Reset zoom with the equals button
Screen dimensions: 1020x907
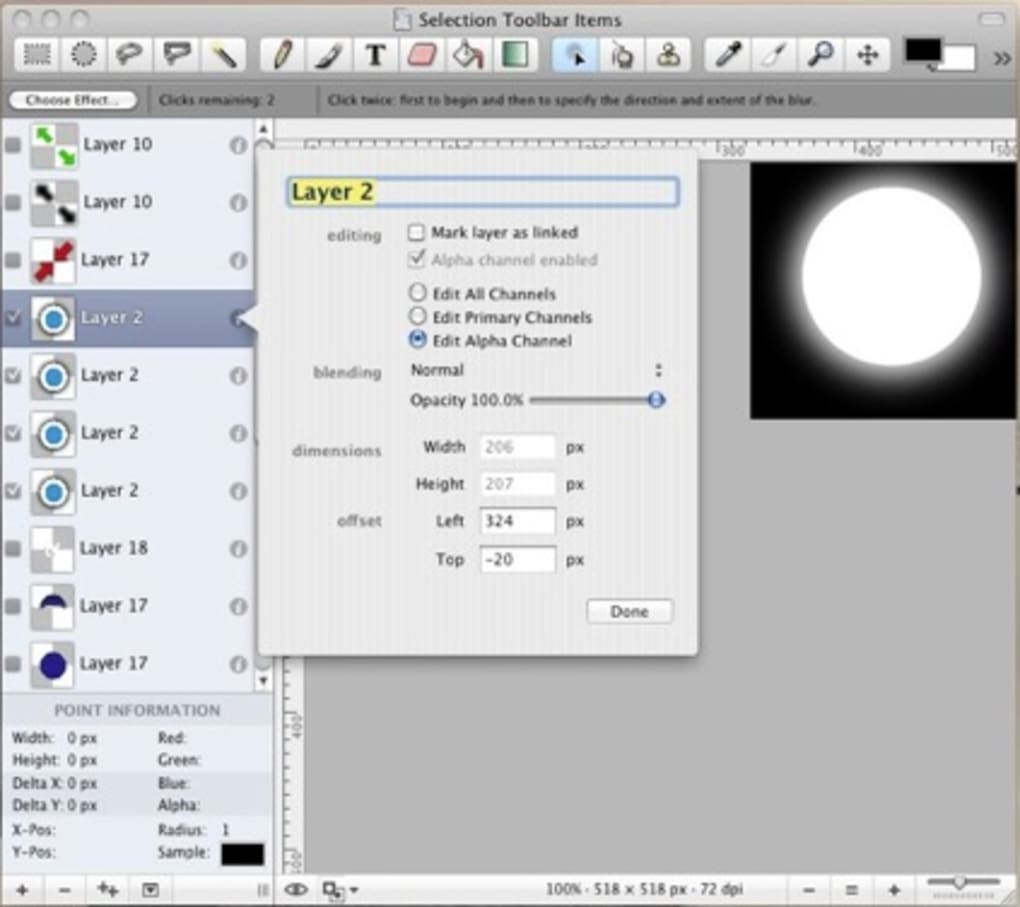(x=852, y=890)
